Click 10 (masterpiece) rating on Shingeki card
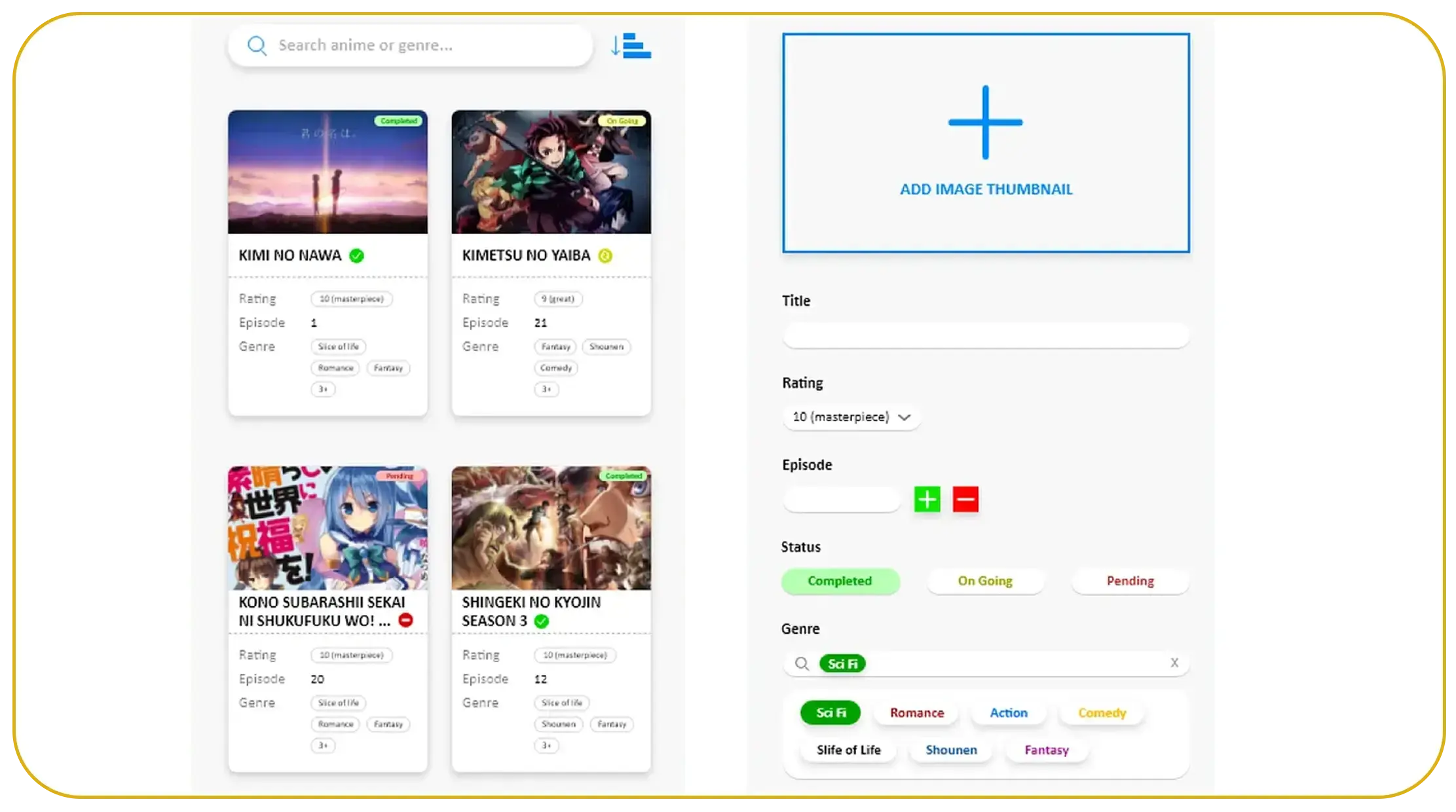This screenshot has height=812, width=1456. pos(575,655)
